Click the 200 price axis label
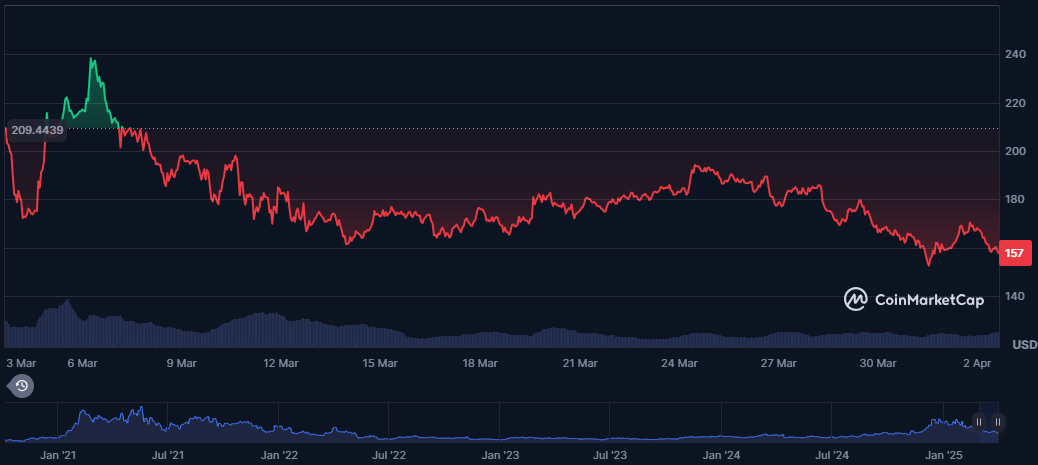 tap(1015, 152)
